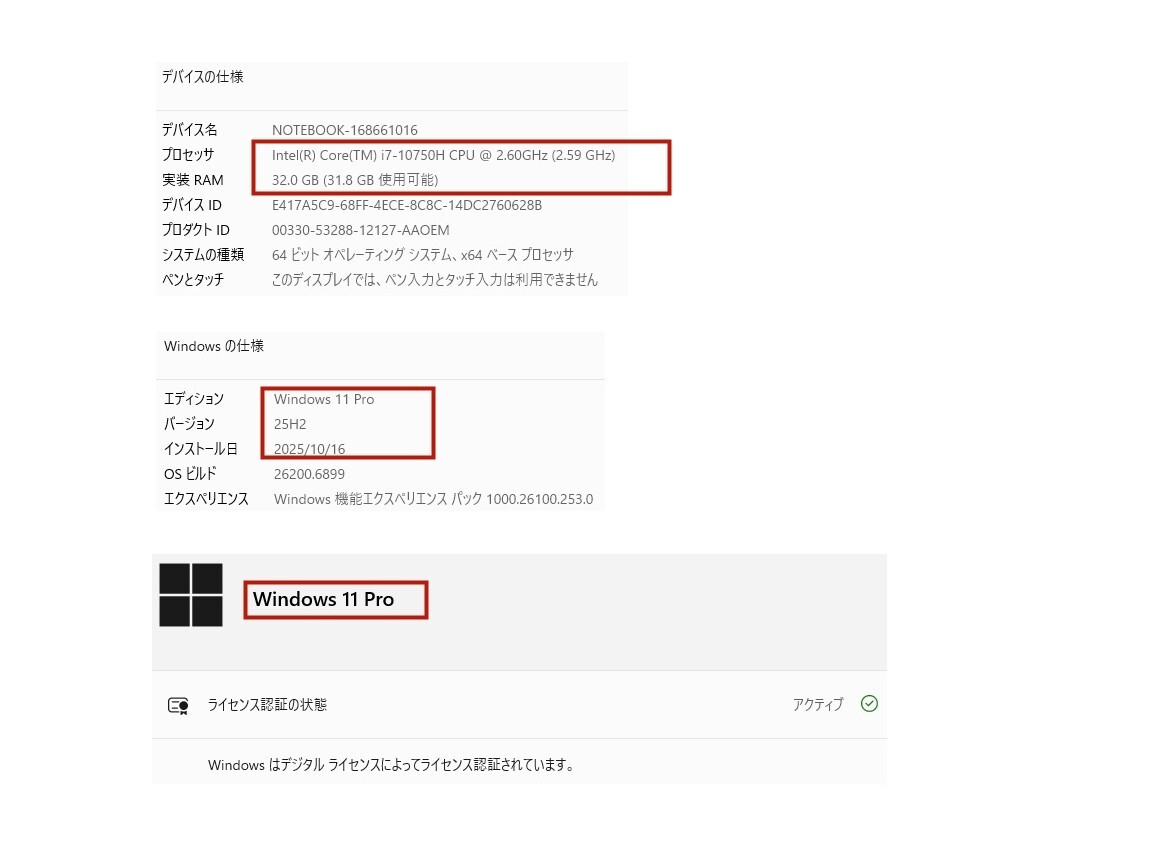Click the Windows の仕様 header
The width and height of the screenshot is (1169, 861).
tap(214, 346)
